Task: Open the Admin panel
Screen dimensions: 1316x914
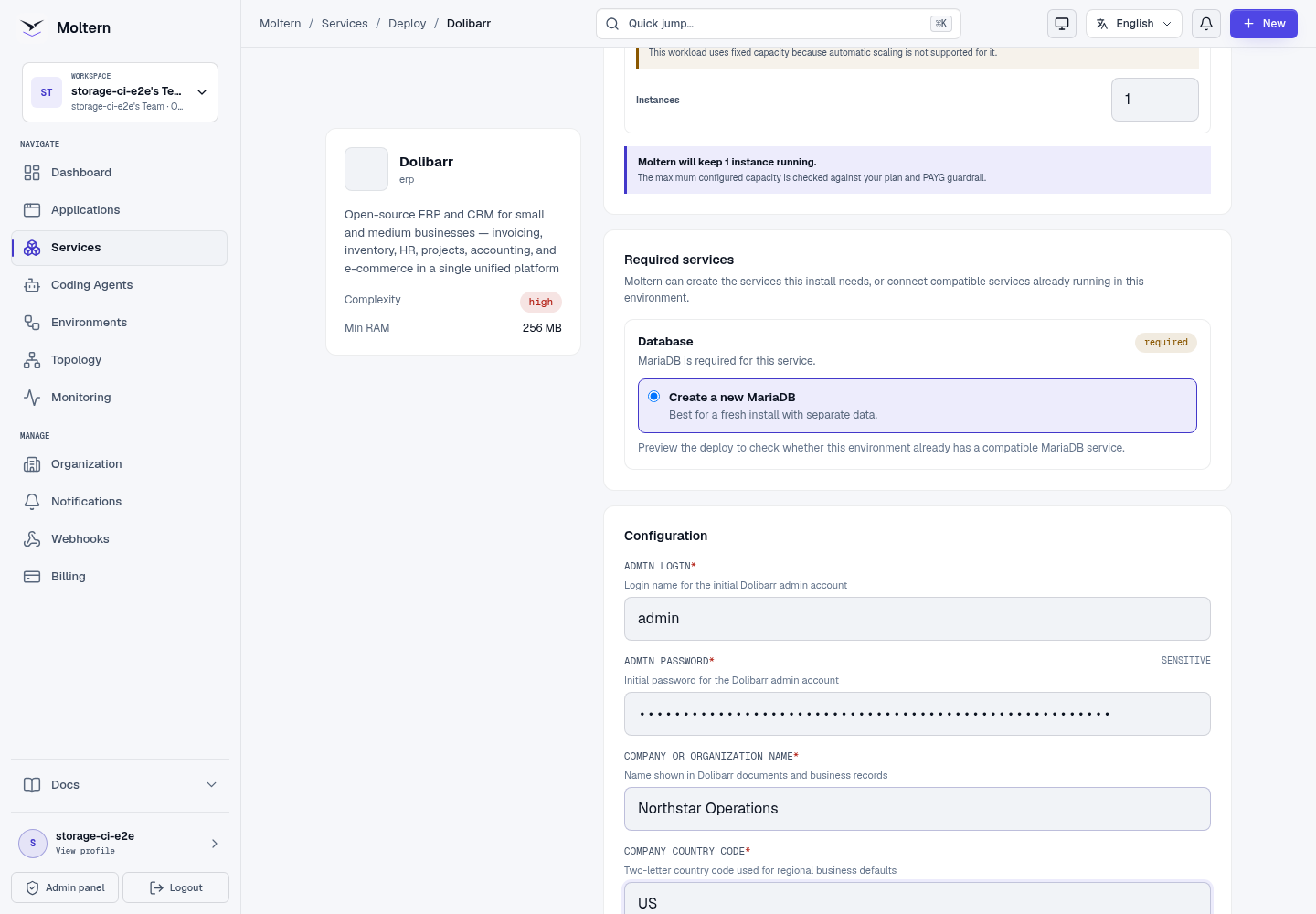Action: (65, 887)
